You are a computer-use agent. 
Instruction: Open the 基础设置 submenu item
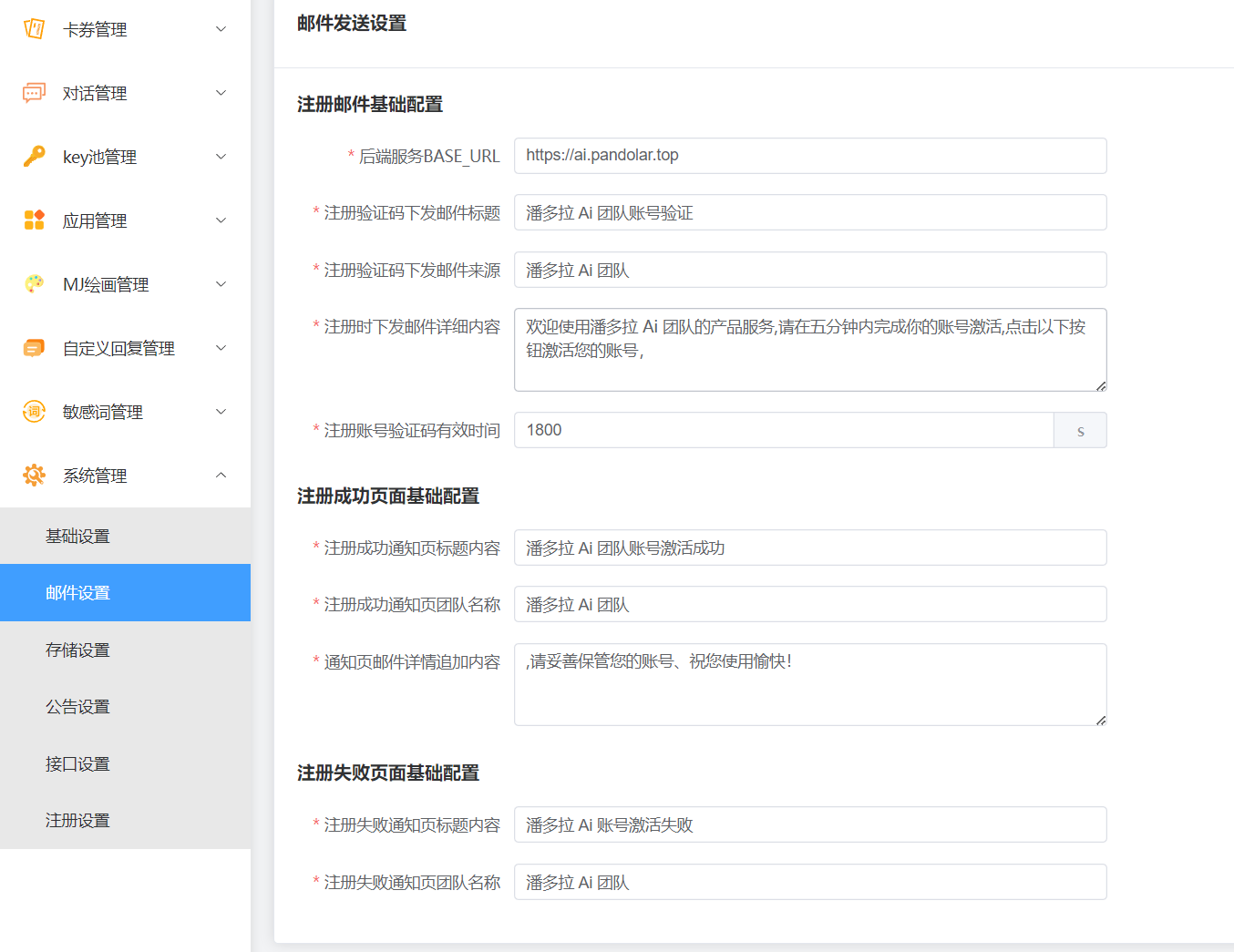pos(78,537)
